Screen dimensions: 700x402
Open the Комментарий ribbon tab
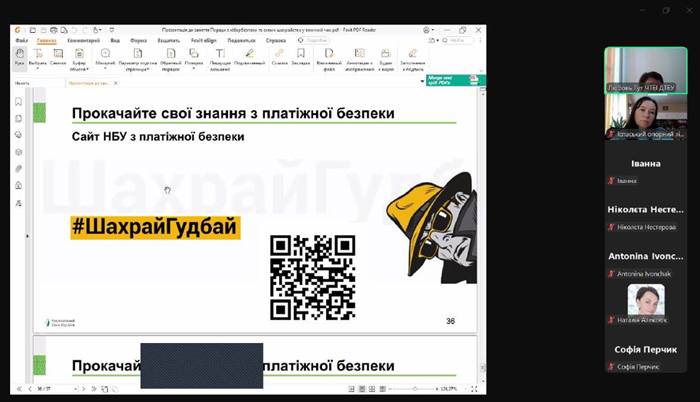(83, 41)
